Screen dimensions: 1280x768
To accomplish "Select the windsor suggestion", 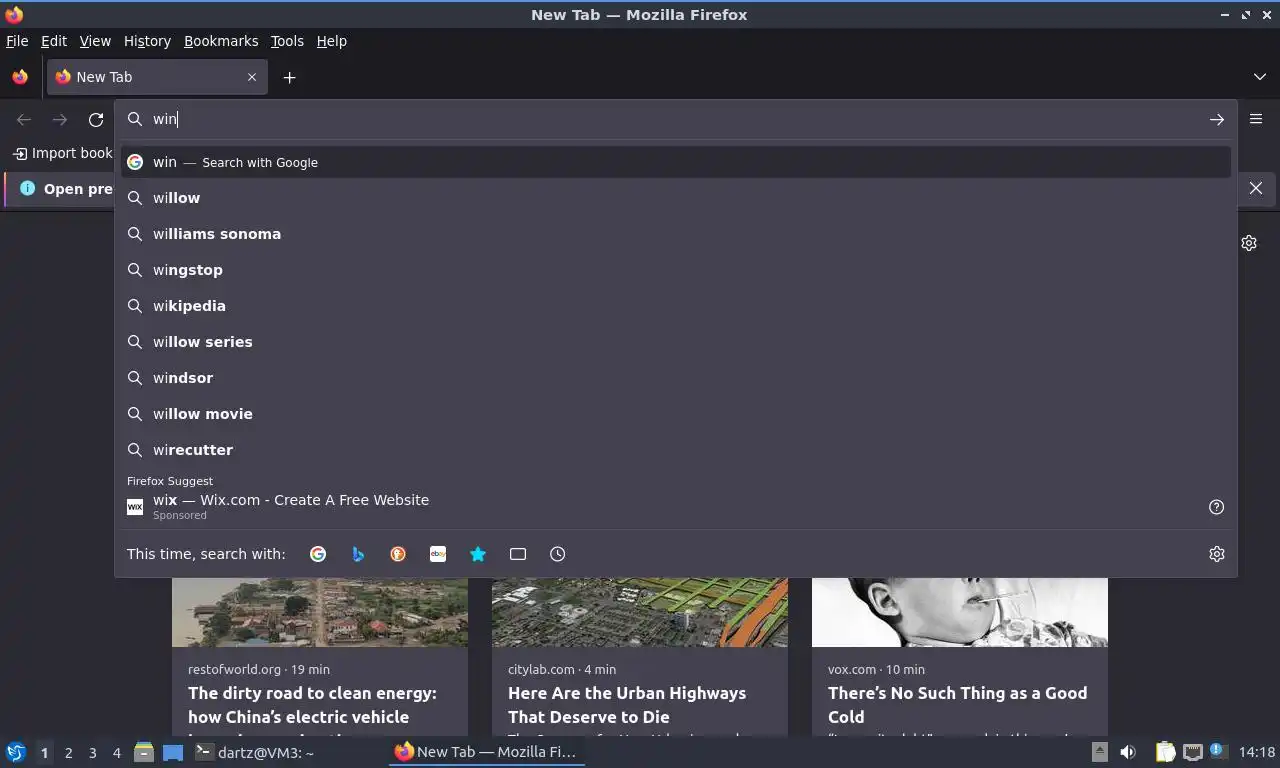I will pyautogui.click(x=676, y=378).
